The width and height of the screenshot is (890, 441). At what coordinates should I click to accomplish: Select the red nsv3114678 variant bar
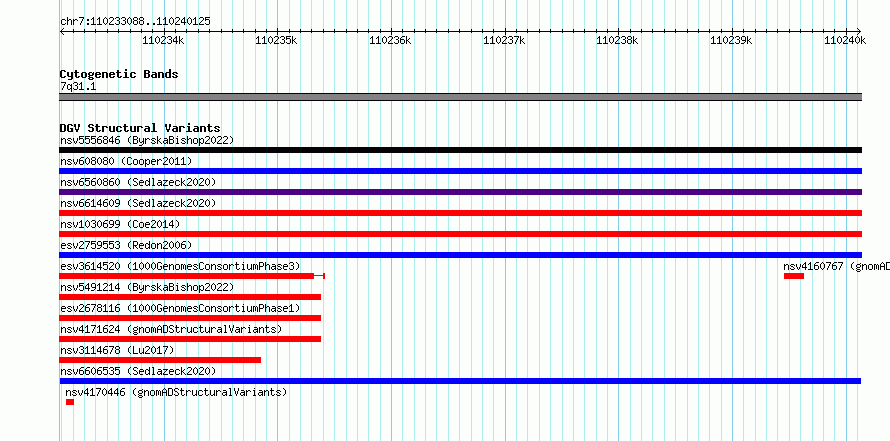[160, 360]
